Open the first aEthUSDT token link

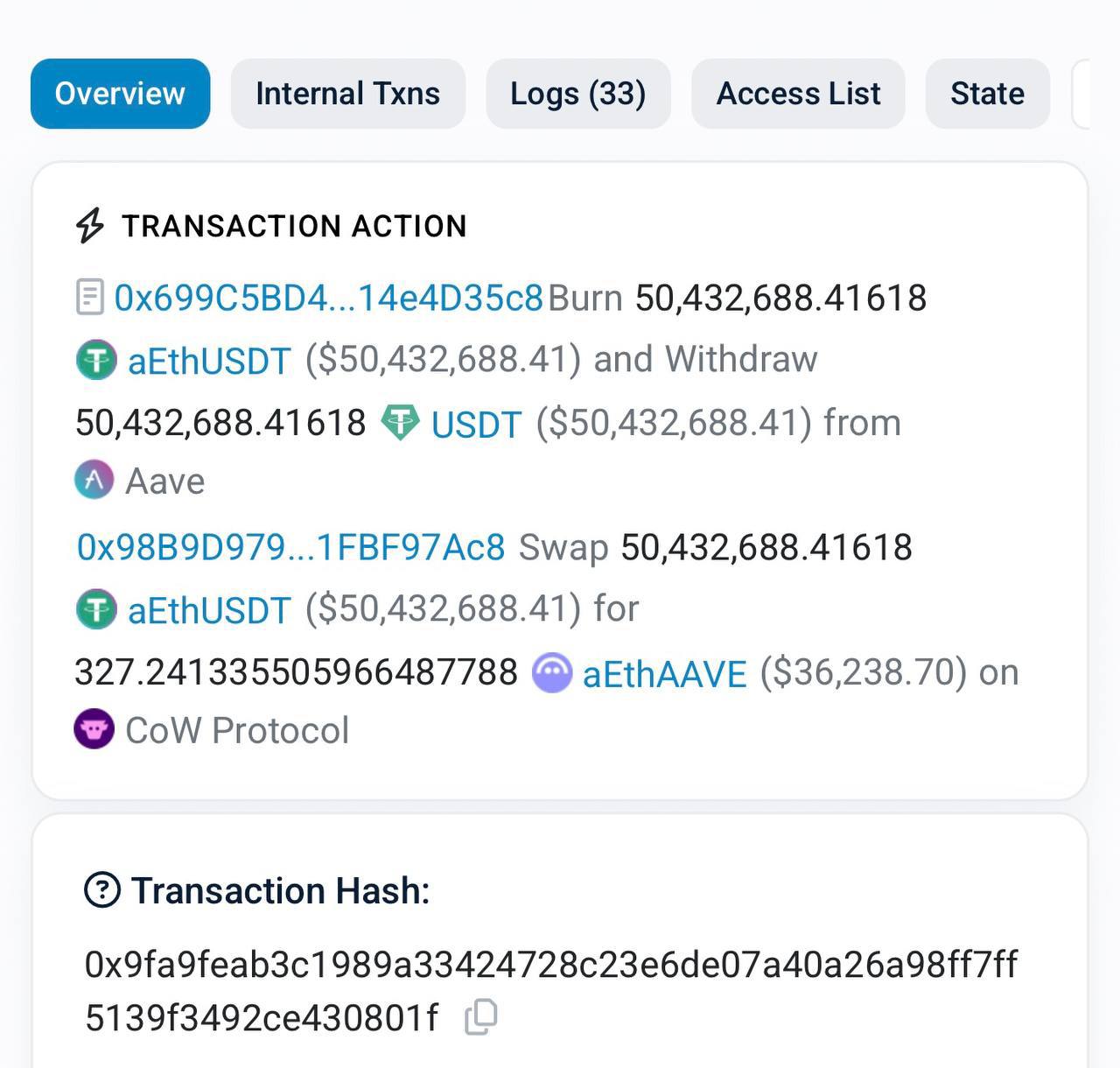(209, 361)
